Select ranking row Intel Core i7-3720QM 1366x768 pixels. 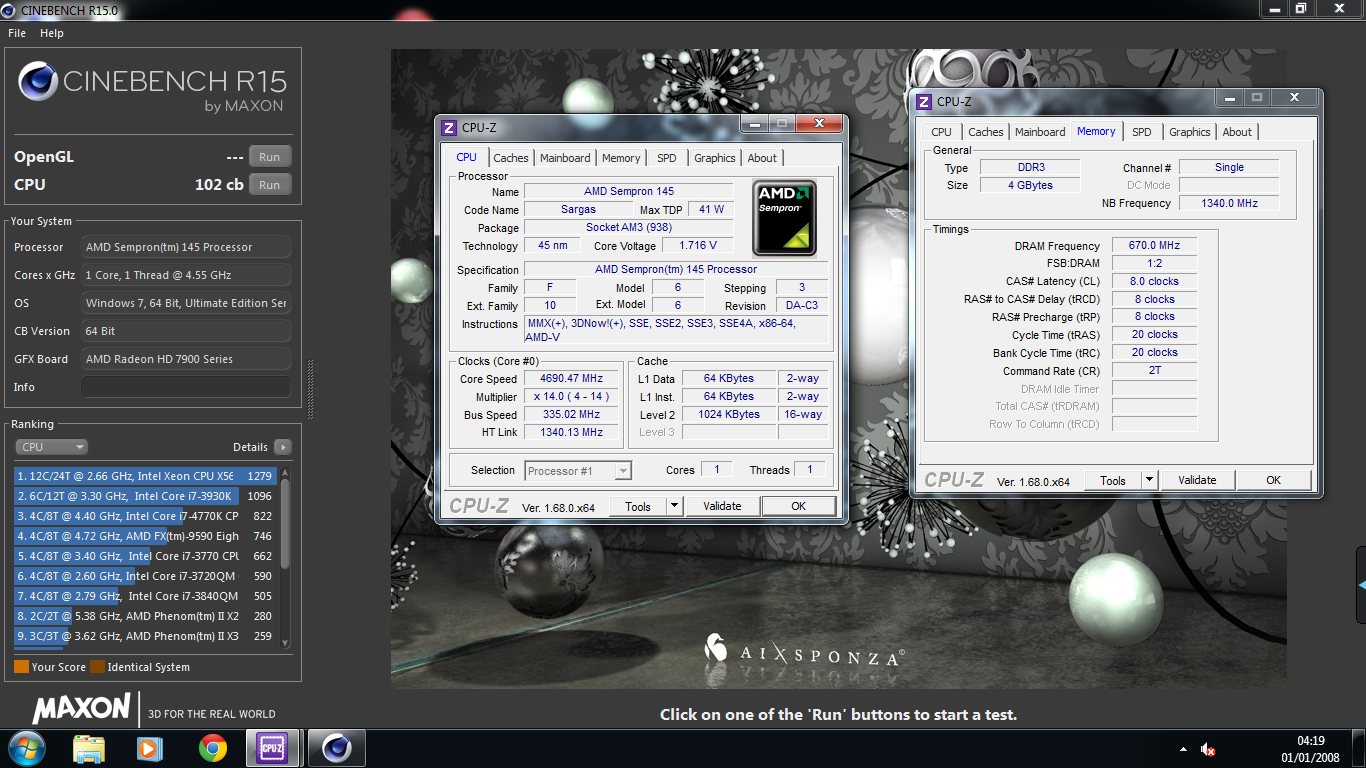tap(145, 576)
